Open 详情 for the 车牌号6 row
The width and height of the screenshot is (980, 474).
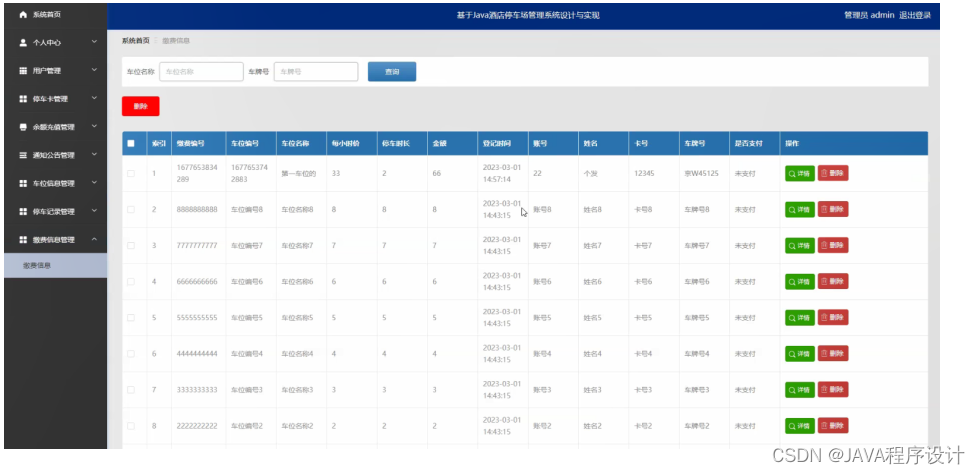click(800, 281)
